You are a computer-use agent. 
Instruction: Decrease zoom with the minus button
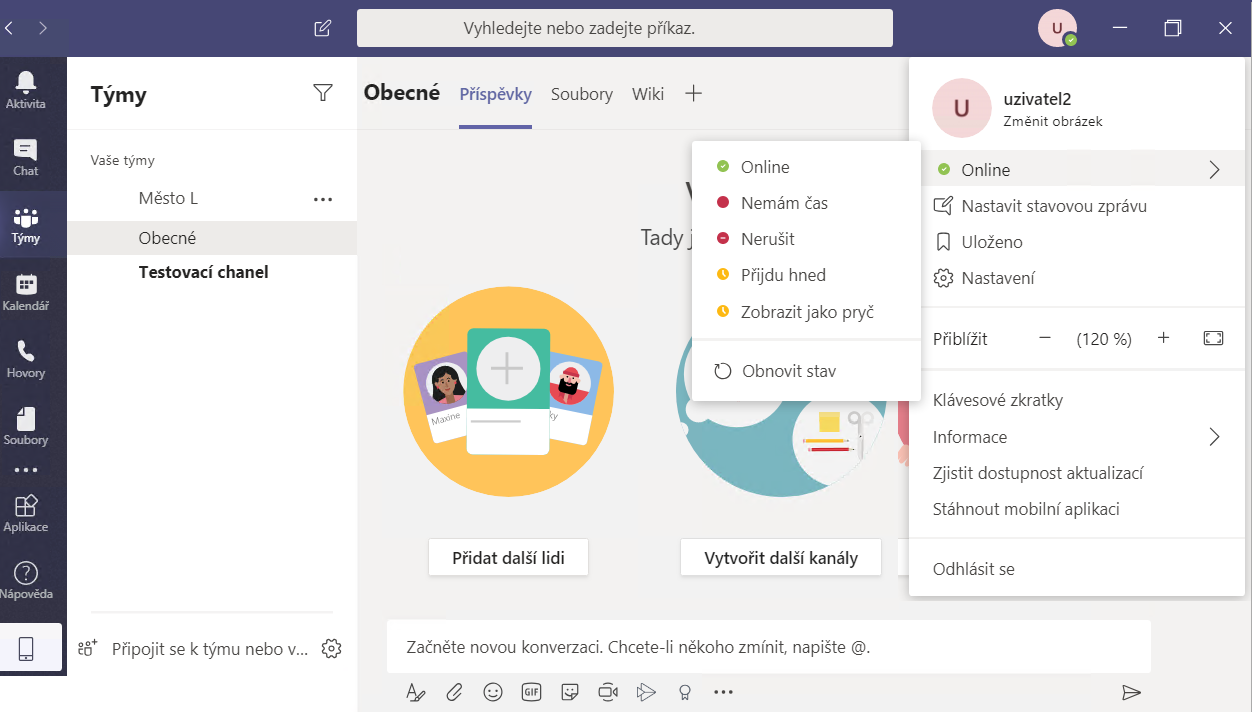pyautogui.click(x=1045, y=338)
